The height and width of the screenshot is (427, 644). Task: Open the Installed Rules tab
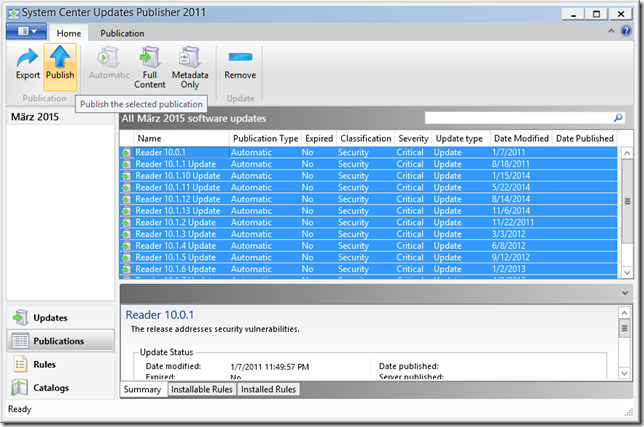(x=268, y=389)
